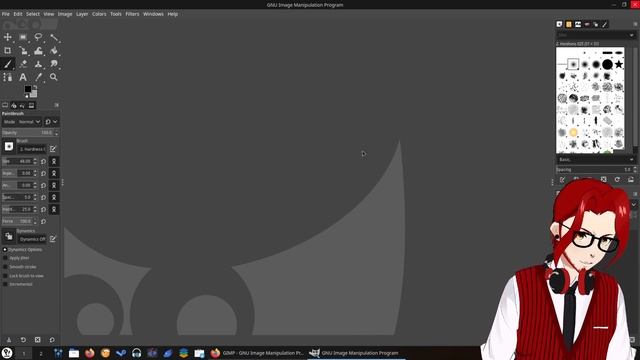Open the Colors menu
The width and height of the screenshot is (640, 360).
(x=99, y=14)
